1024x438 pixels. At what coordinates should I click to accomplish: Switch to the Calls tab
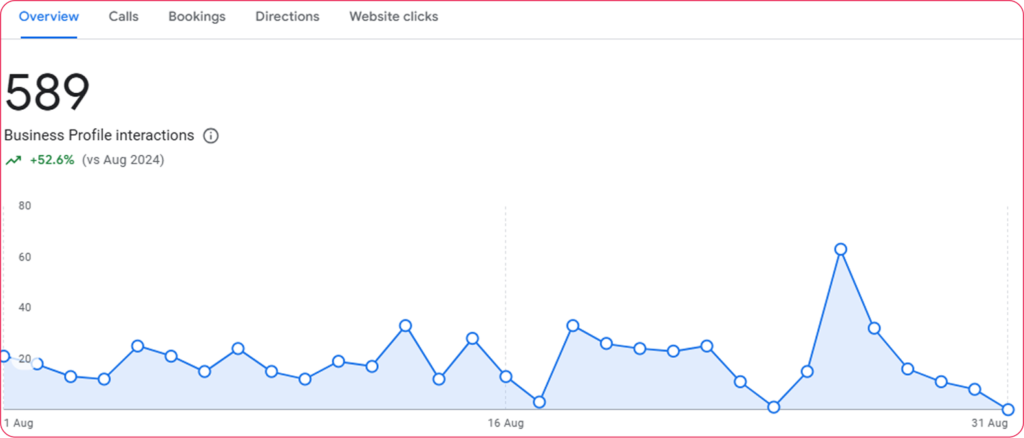123,17
